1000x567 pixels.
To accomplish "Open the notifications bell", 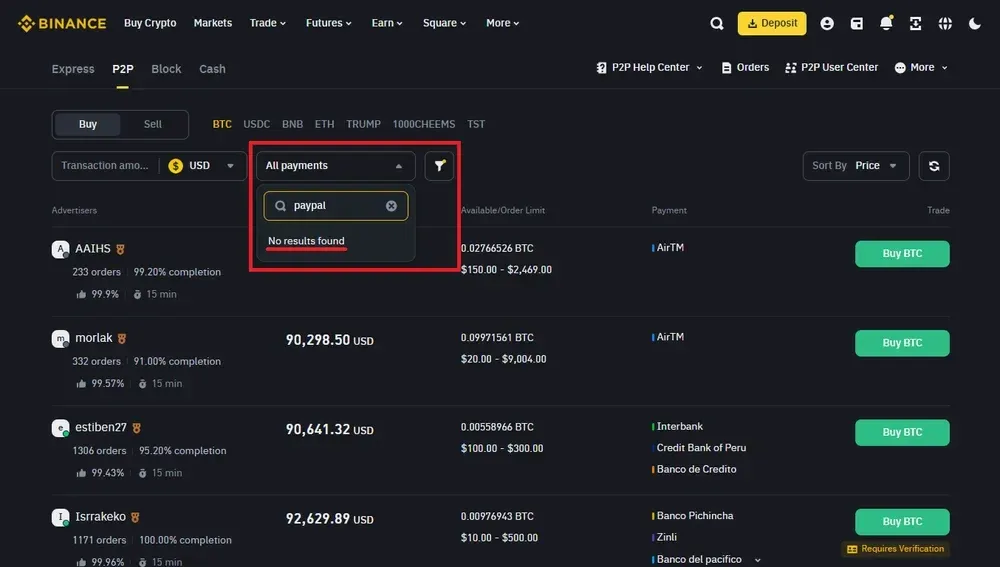I will (x=886, y=23).
